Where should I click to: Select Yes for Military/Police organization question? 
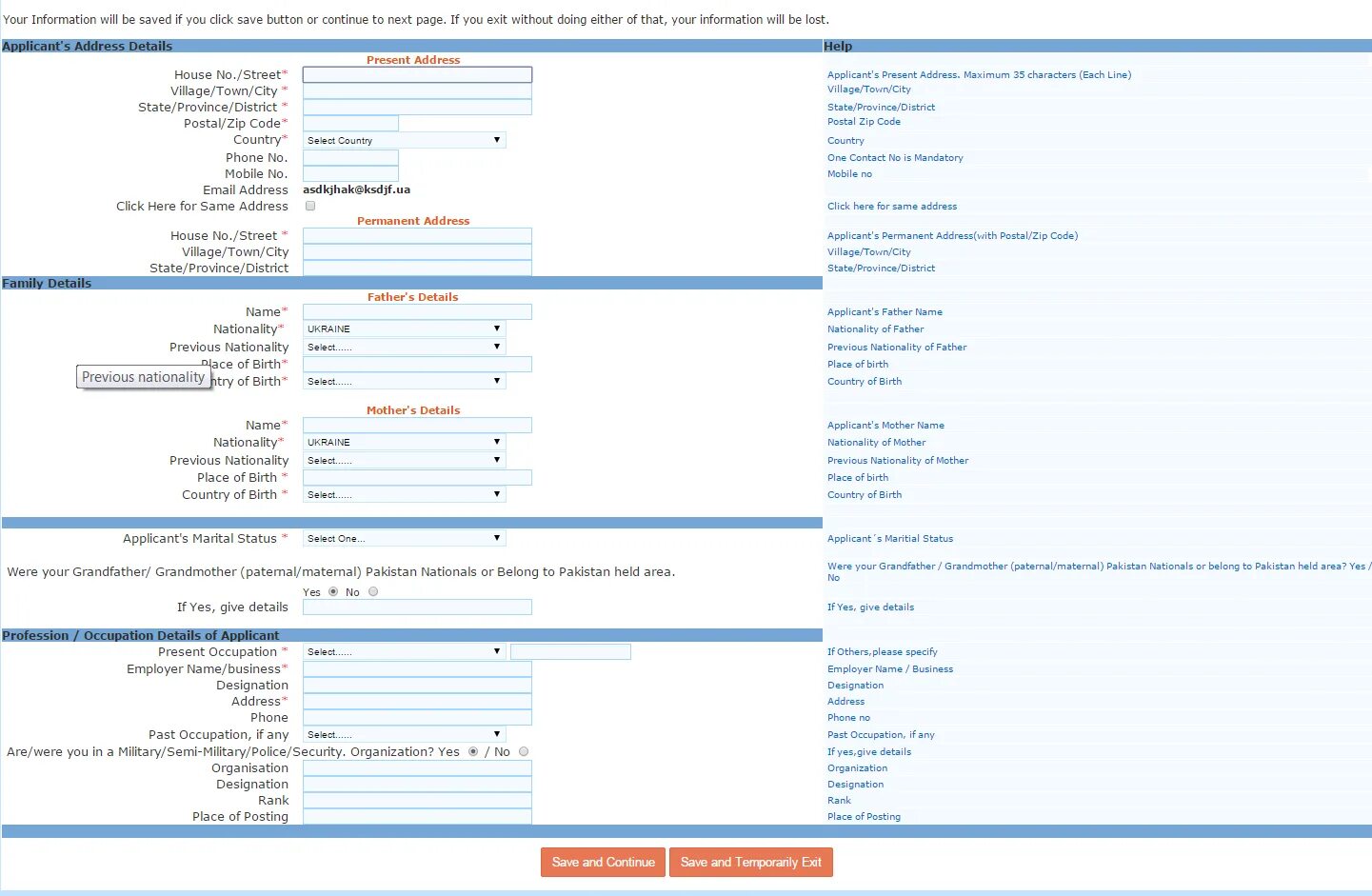473,751
